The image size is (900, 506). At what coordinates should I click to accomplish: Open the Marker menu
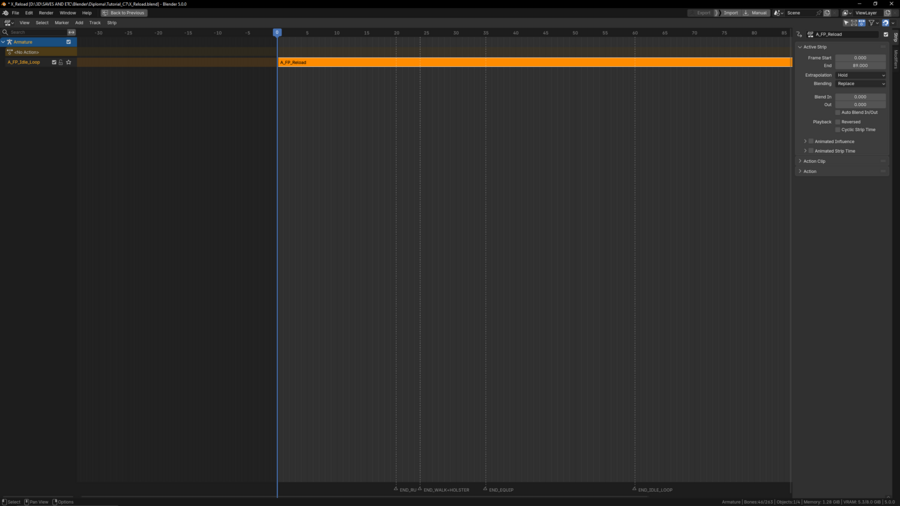point(61,23)
